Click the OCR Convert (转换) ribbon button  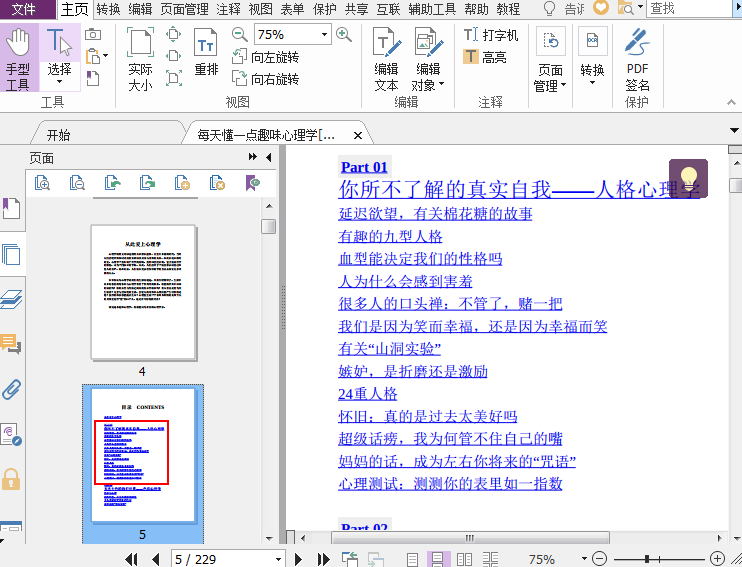592,57
